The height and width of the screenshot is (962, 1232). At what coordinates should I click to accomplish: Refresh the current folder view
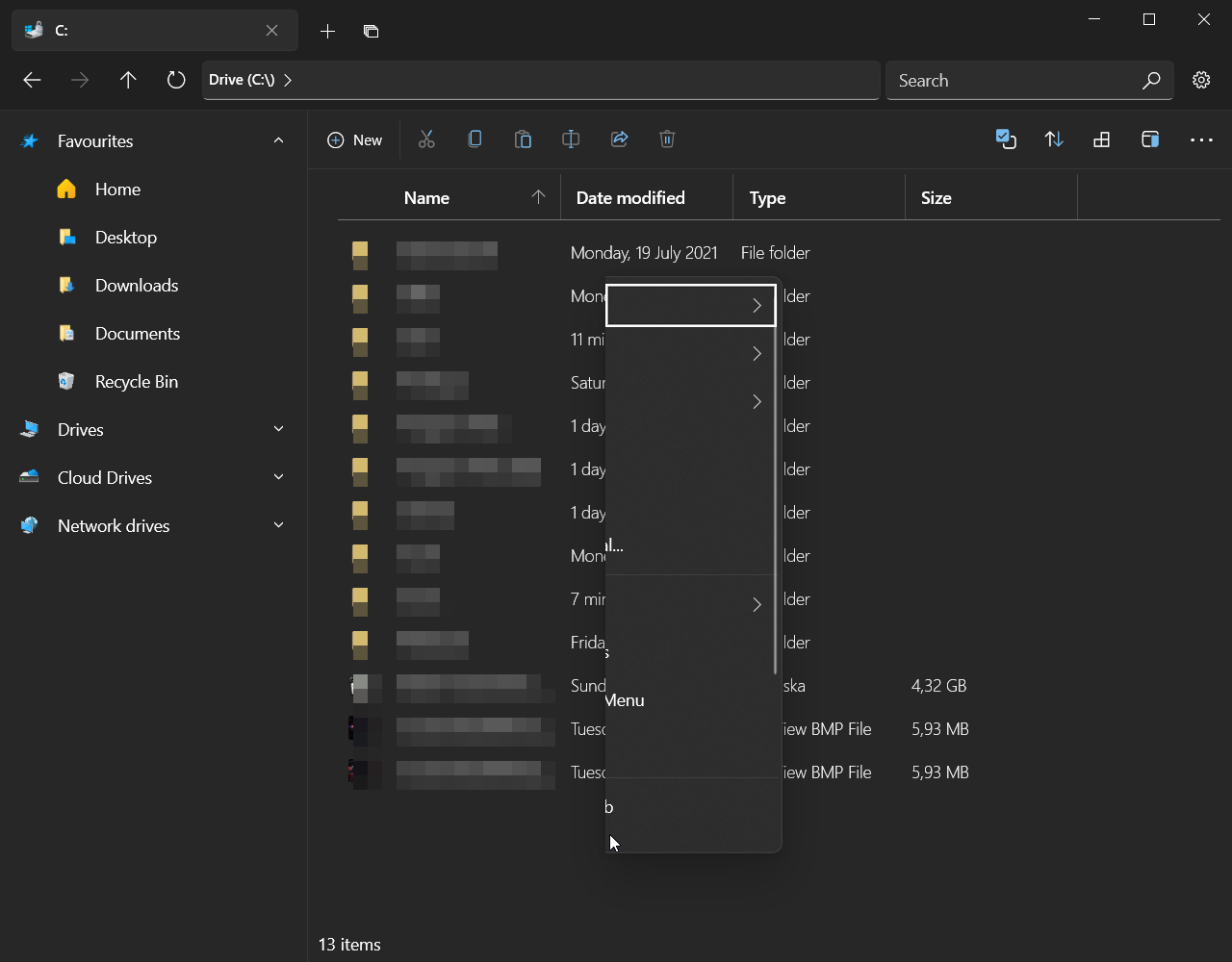click(175, 80)
